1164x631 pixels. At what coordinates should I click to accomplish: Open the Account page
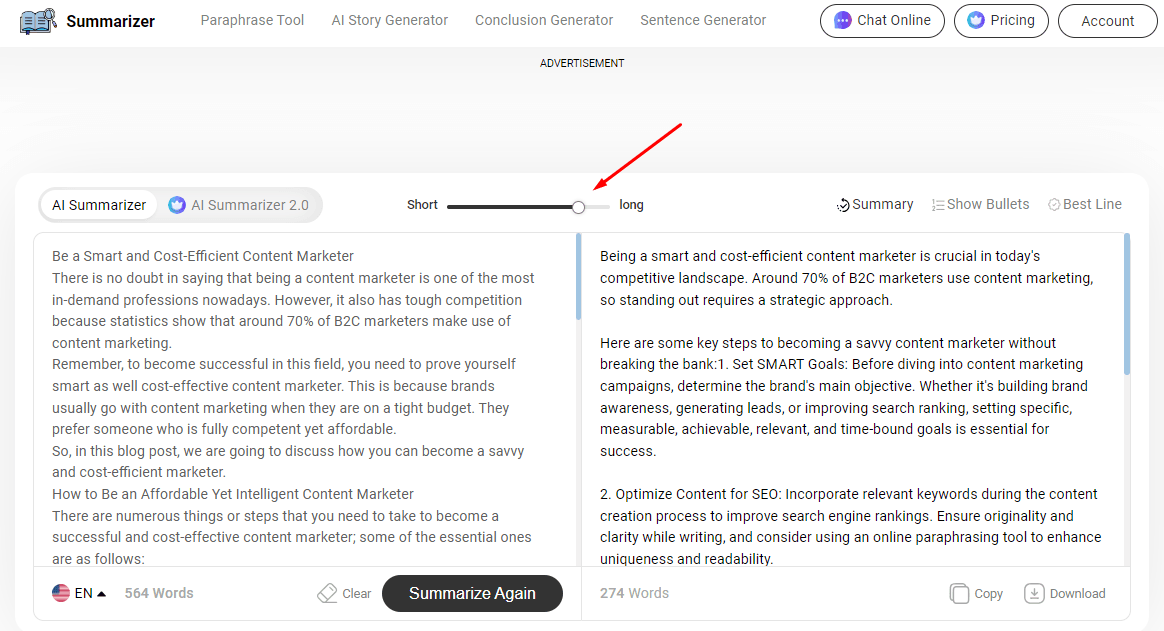pyautogui.click(x=1107, y=20)
